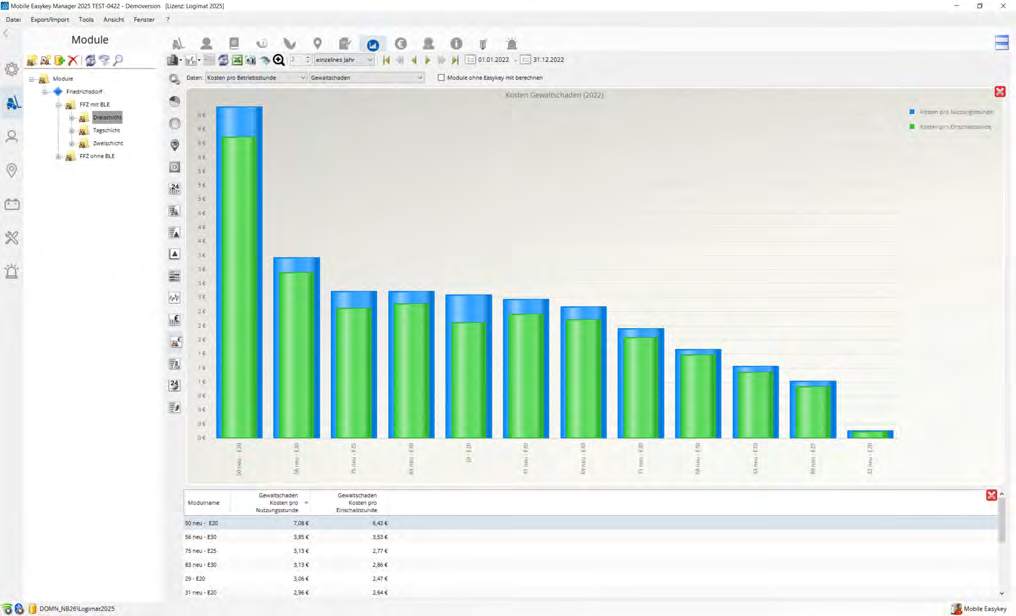The height and width of the screenshot is (616, 1016).
Task: Select the green legend color swatch
Action: pos(912,127)
